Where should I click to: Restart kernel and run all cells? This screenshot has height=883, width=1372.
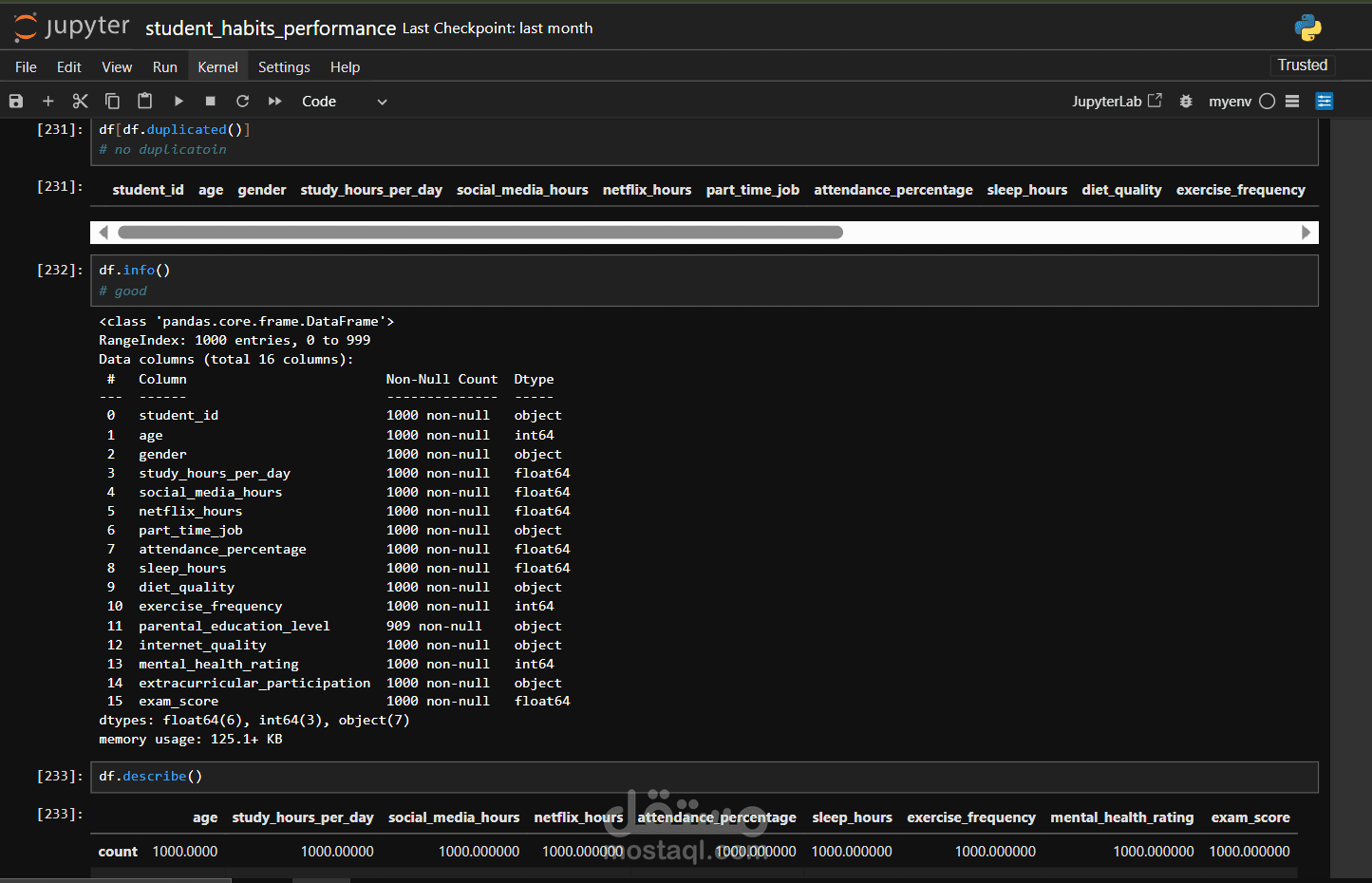(275, 101)
